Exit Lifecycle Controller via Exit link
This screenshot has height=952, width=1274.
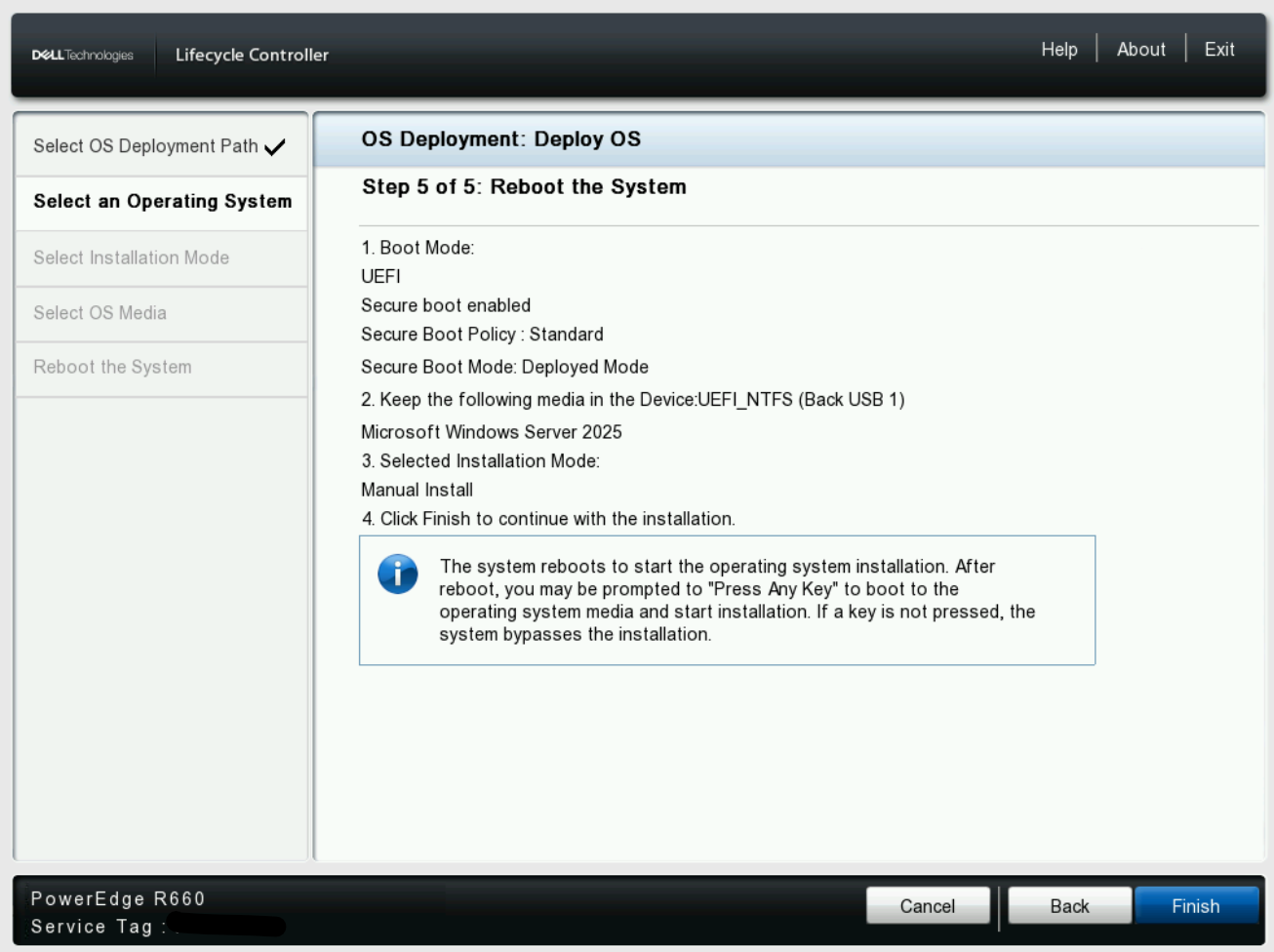pos(1219,50)
